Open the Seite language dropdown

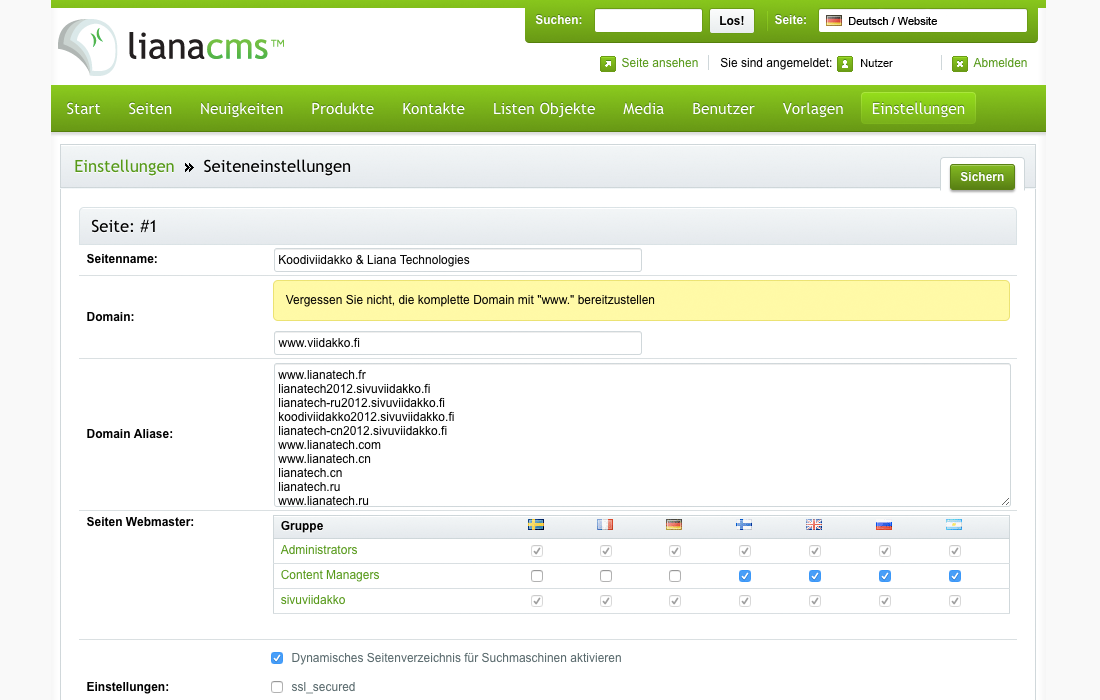pos(923,21)
